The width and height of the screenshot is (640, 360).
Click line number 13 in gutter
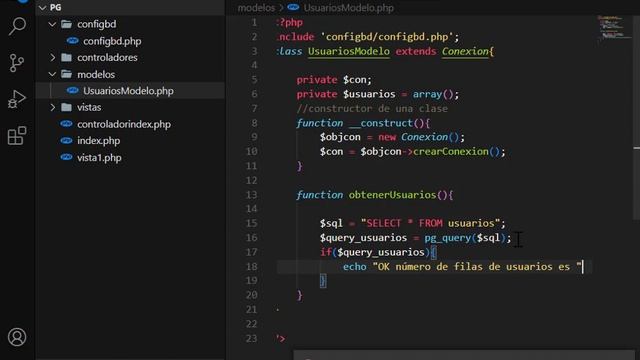(252, 195)
